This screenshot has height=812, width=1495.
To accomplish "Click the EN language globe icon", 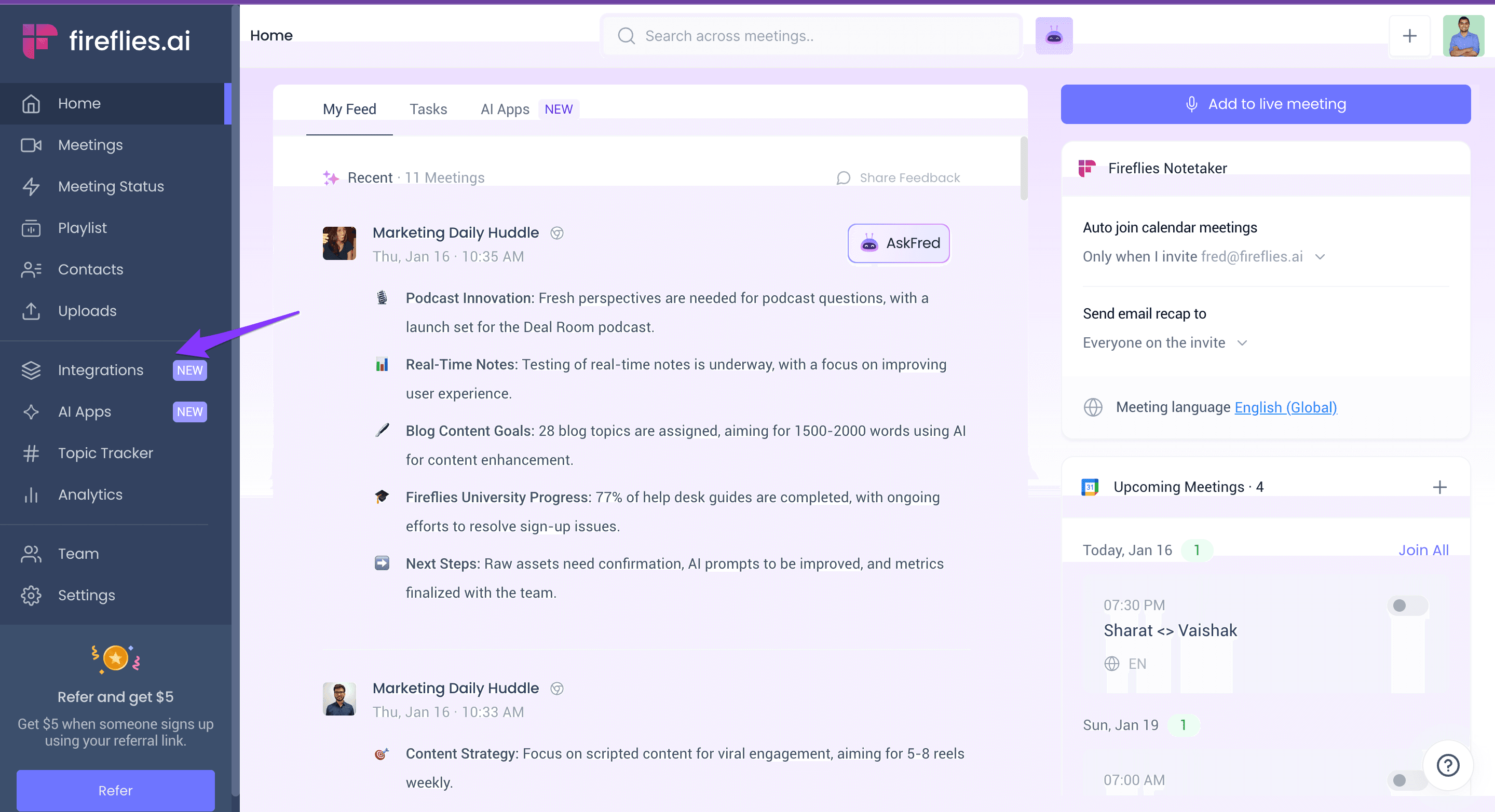I will (1111, 664).
